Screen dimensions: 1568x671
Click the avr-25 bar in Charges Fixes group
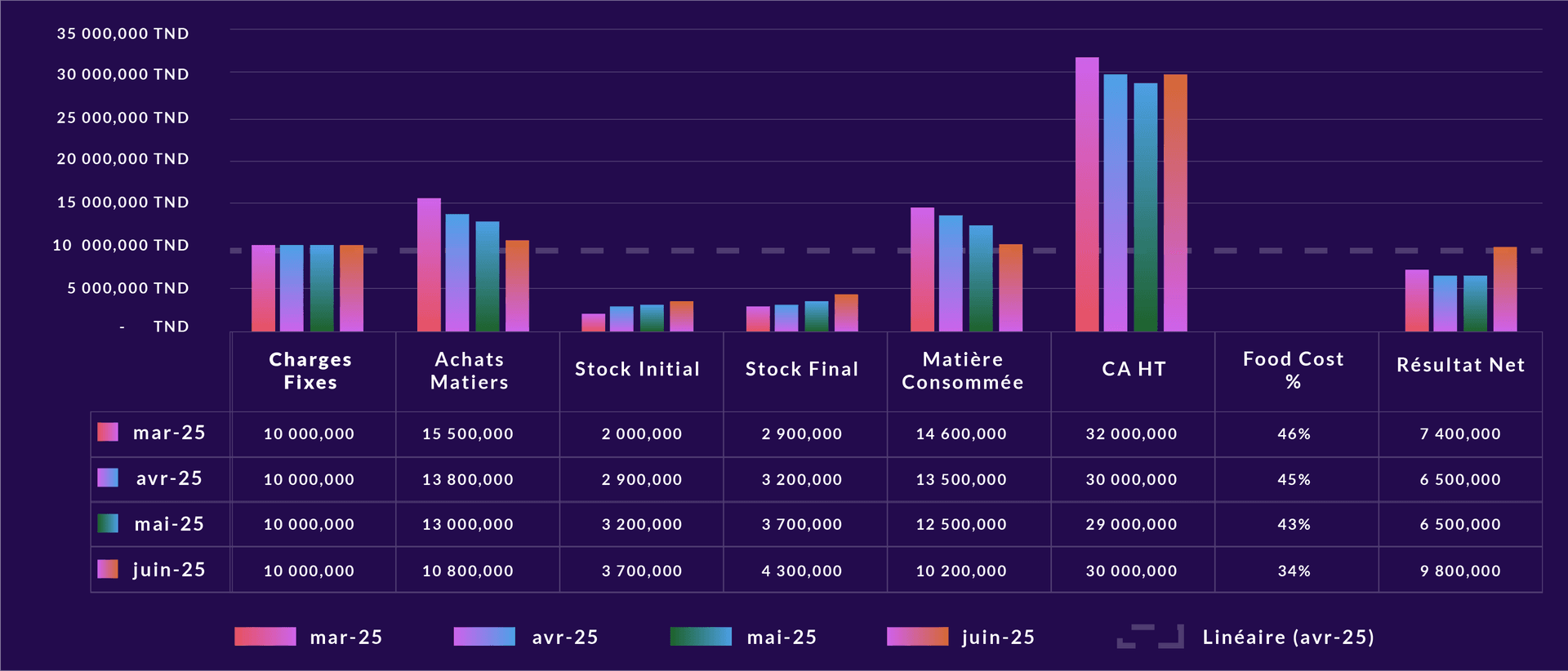click(x=292, y=288)
